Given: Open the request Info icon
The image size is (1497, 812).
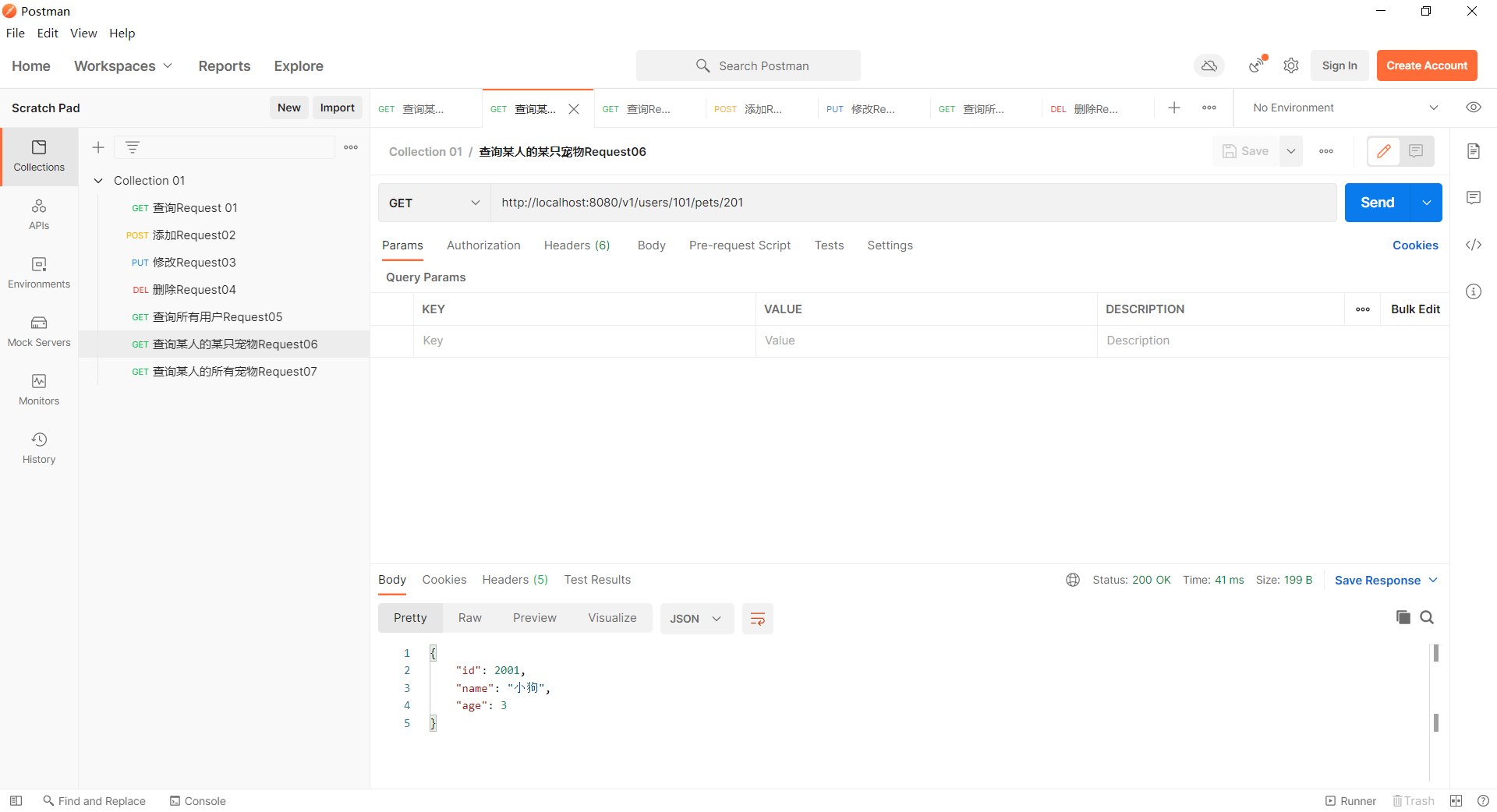Looking at the screenshot, I should pos(1474,291).
